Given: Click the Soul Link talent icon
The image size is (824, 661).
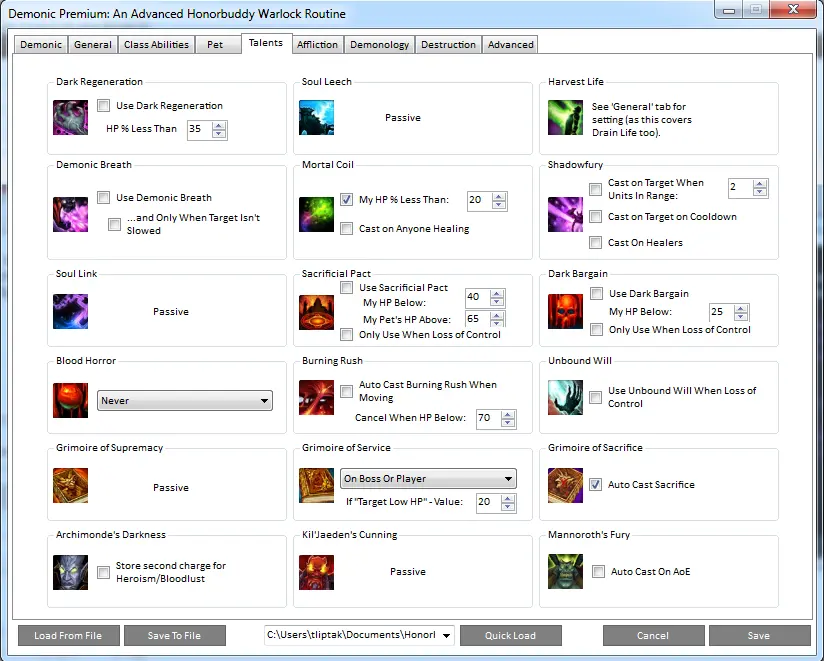Looking at the screenshot, I should (x=70, y=312).
